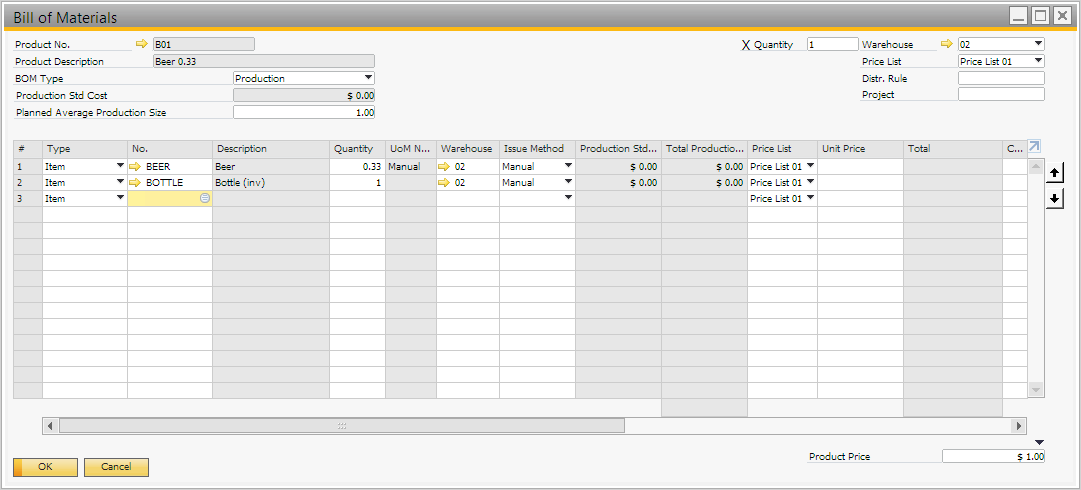Image resolution: width=1081 pixels, height=490 pixels.
Task: Click the Product No. link arrow
Action: [x=141, y=44]
